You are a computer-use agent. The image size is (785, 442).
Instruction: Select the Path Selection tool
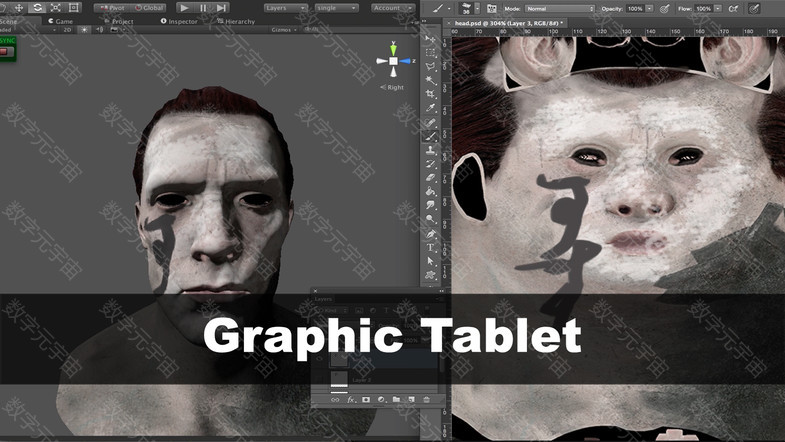(430, 261)
